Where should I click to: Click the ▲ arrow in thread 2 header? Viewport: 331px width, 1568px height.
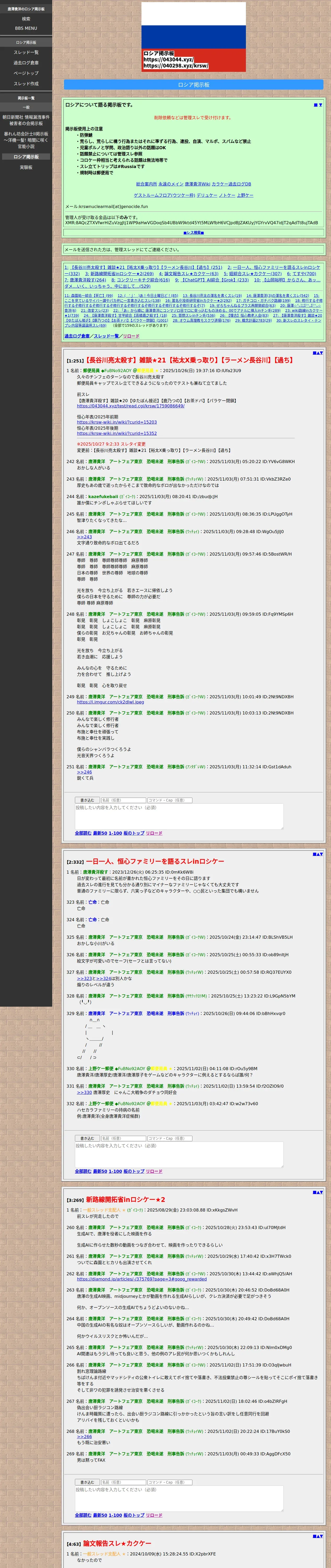tap(318, 854)
